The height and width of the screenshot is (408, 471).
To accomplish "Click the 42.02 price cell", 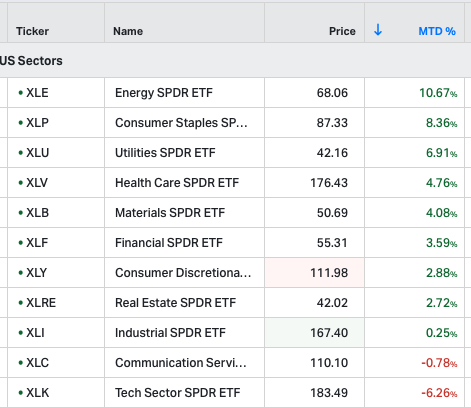I will click(x=315, y=303).
